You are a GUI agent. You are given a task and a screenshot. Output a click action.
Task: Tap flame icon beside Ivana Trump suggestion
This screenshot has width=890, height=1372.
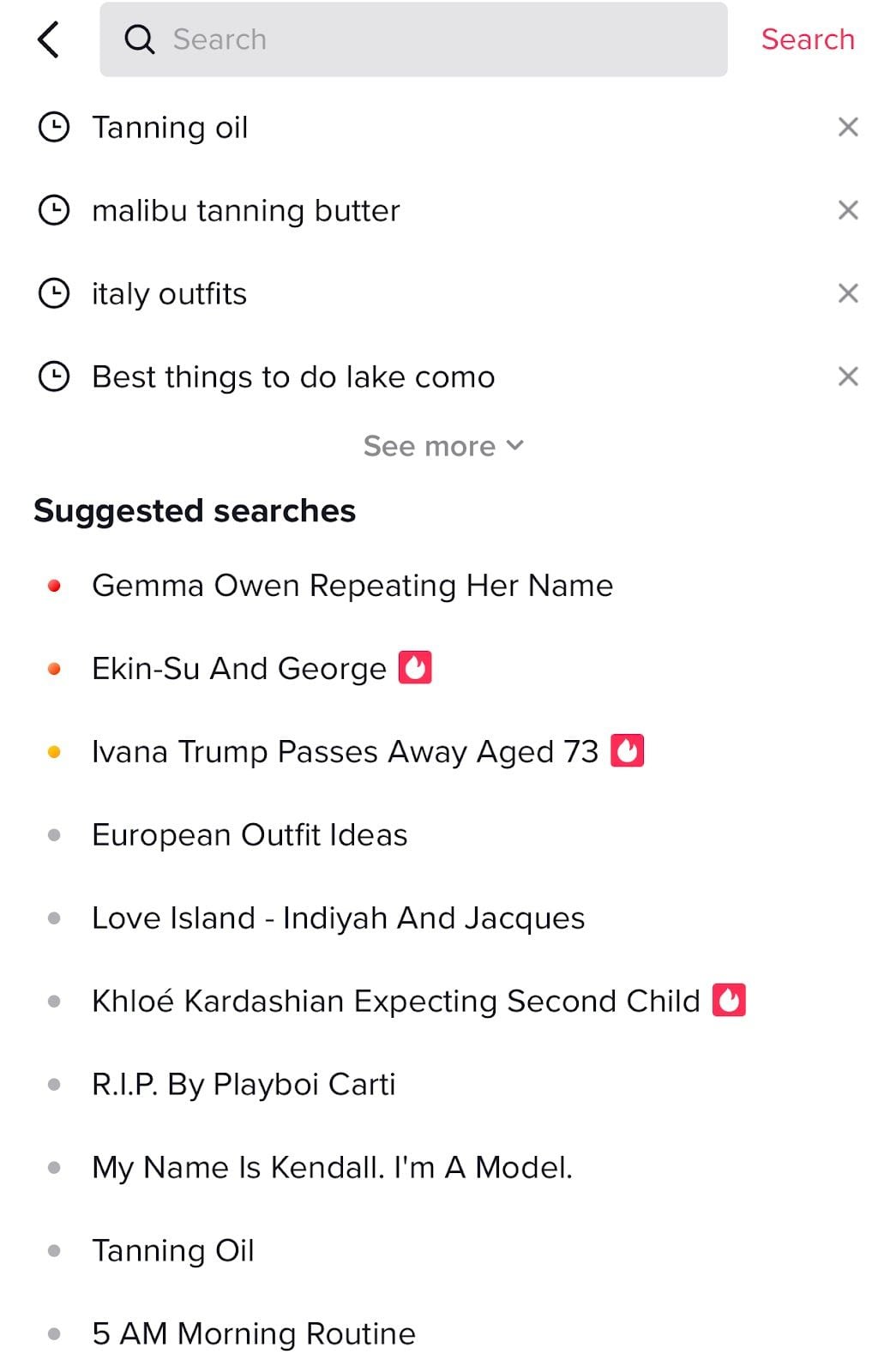click(627, 750)
